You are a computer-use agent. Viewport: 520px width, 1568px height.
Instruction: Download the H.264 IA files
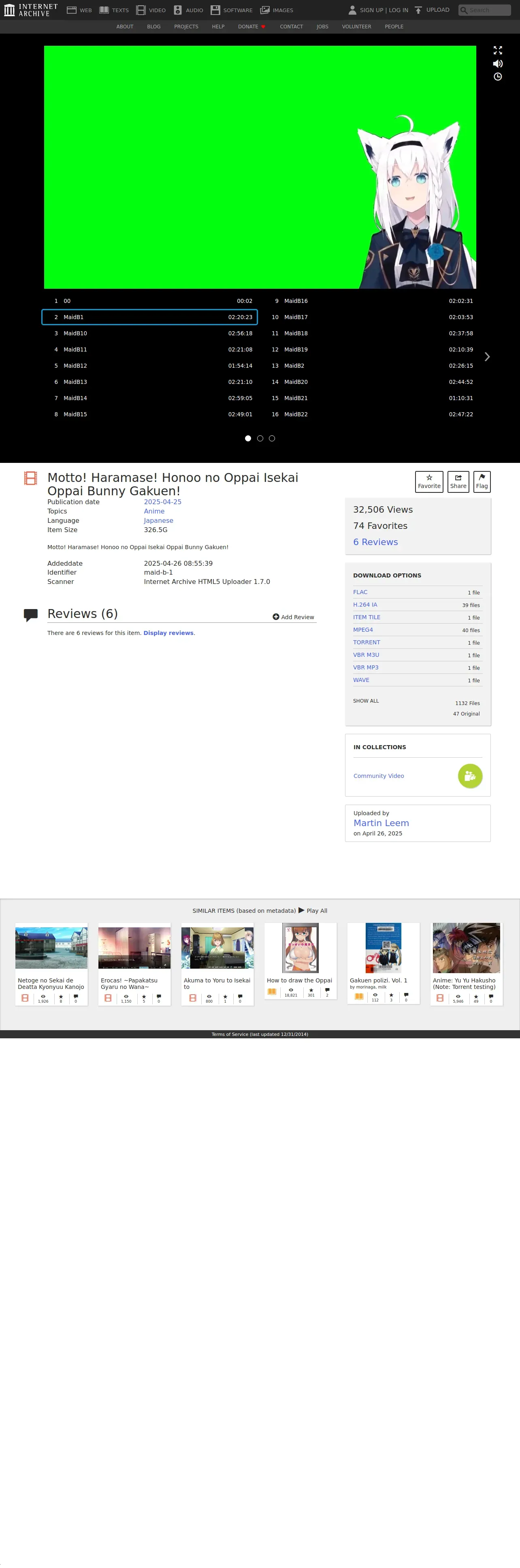(365, 605)
